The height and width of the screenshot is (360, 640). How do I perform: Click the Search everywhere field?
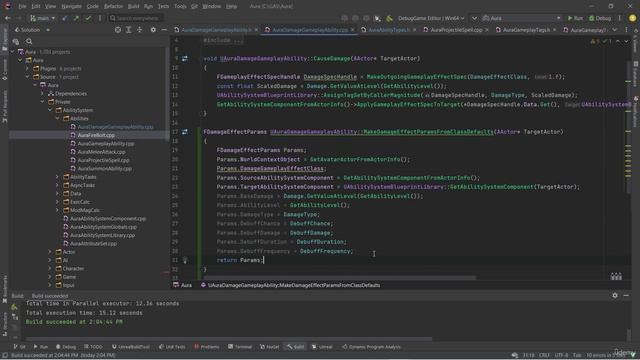tap(136, 18)
